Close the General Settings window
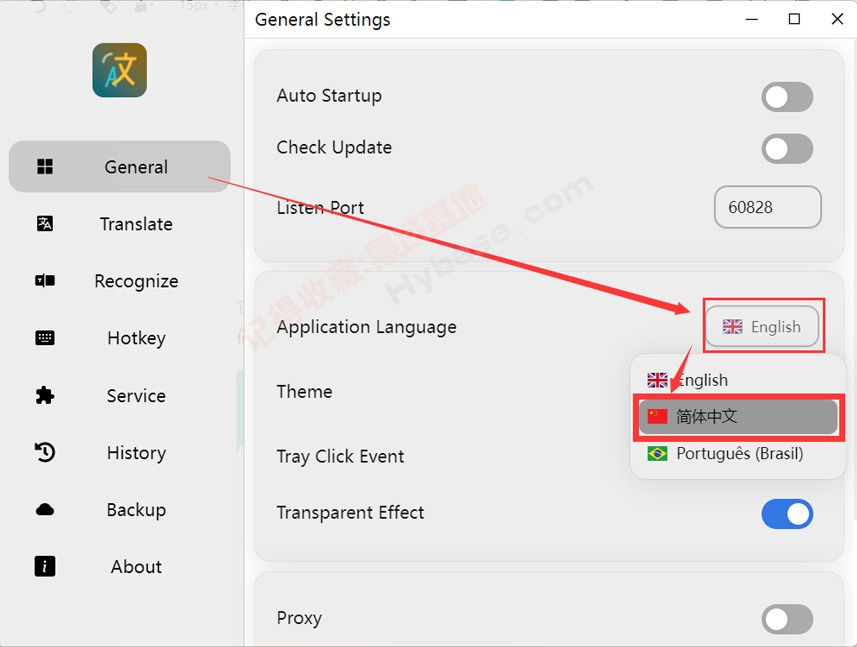Screen dimensions: 857x647 pos(837,19)
